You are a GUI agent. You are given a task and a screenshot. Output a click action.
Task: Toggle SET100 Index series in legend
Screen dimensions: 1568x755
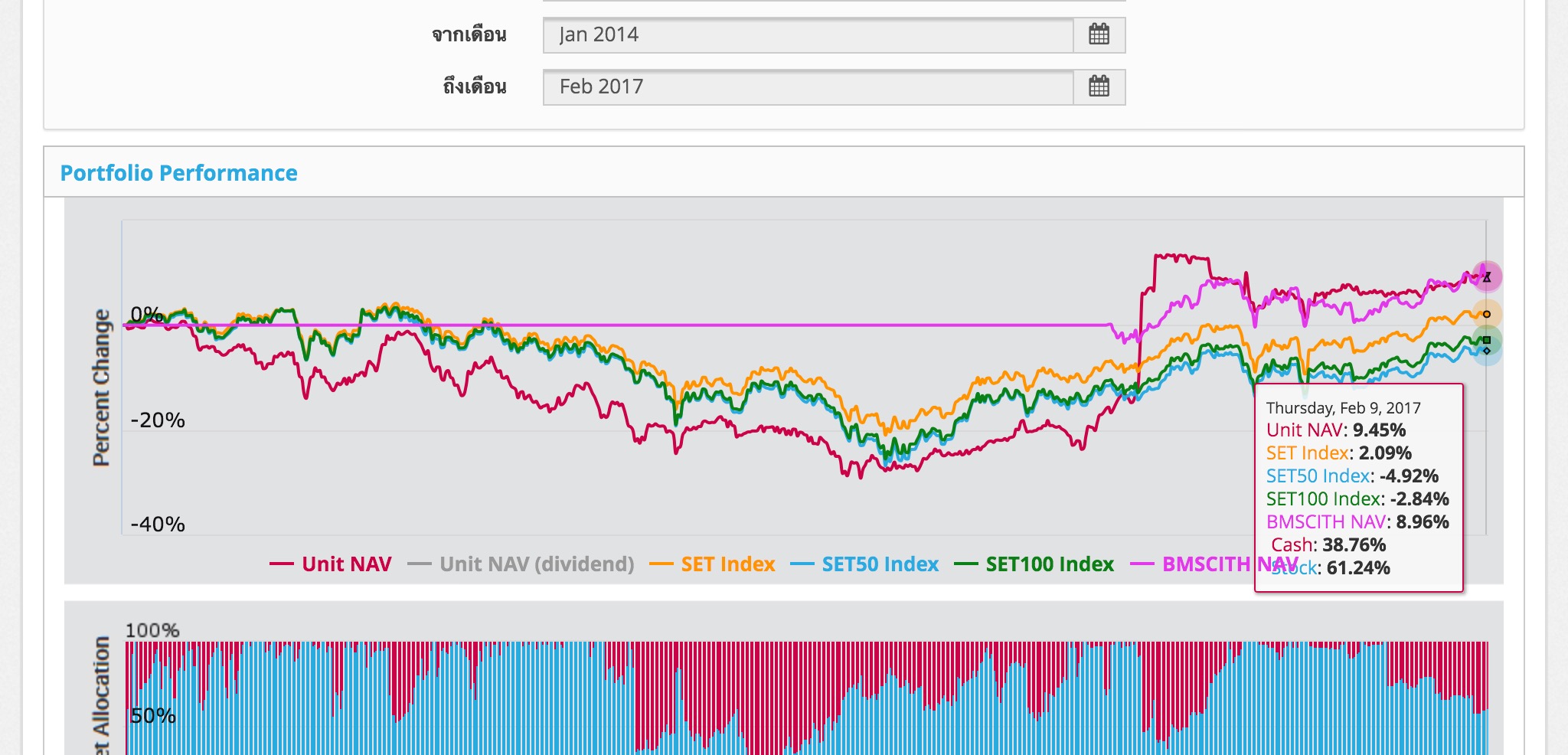click(1034, 564)
